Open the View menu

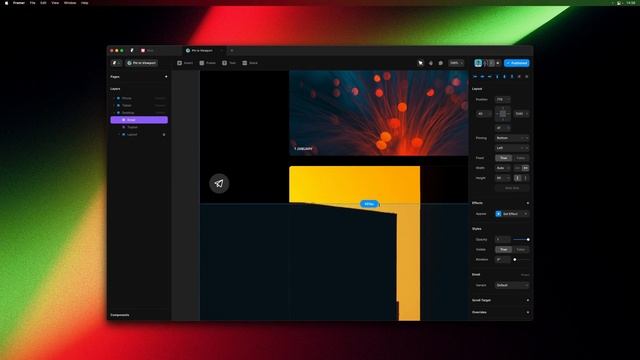point(55,3)
